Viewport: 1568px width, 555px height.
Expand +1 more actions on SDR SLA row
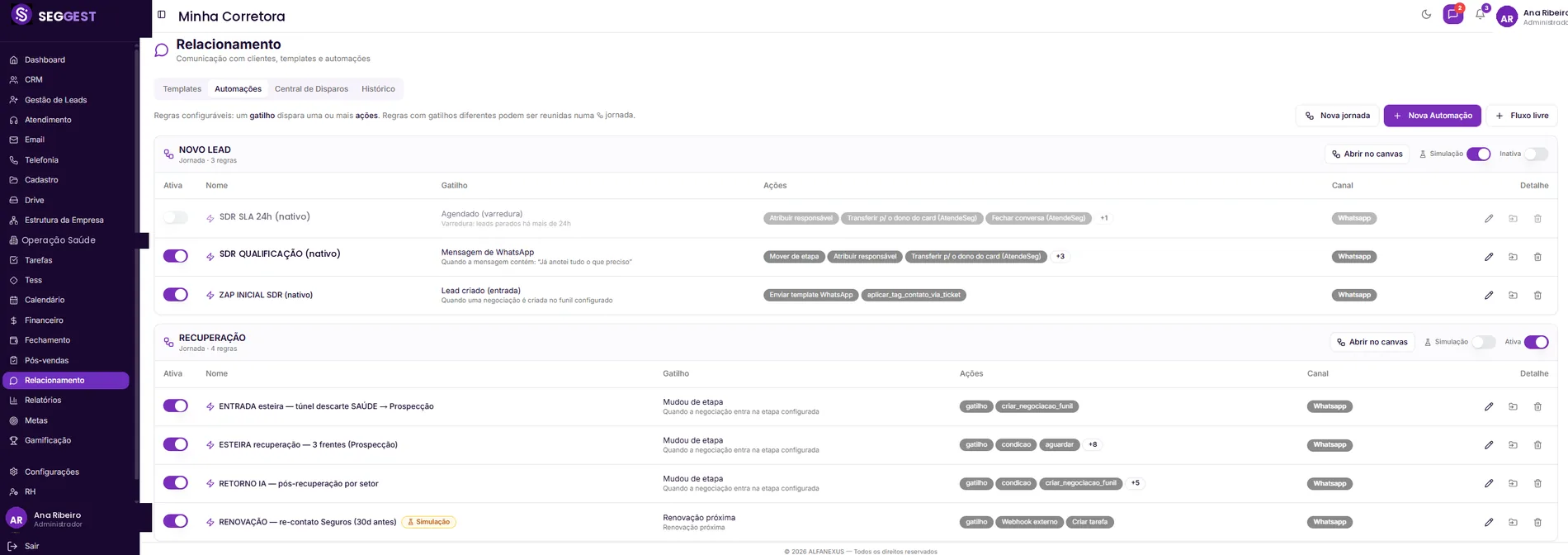pos(1104,218)
